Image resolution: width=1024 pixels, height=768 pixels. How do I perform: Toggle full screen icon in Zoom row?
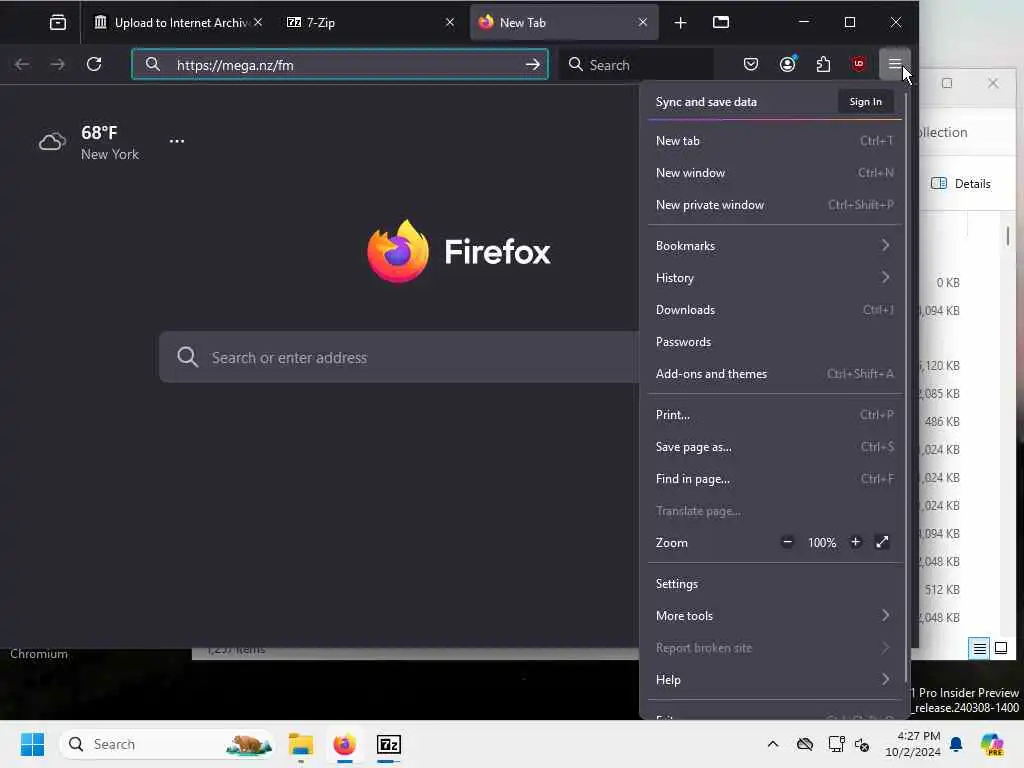(x=882, y=542)
